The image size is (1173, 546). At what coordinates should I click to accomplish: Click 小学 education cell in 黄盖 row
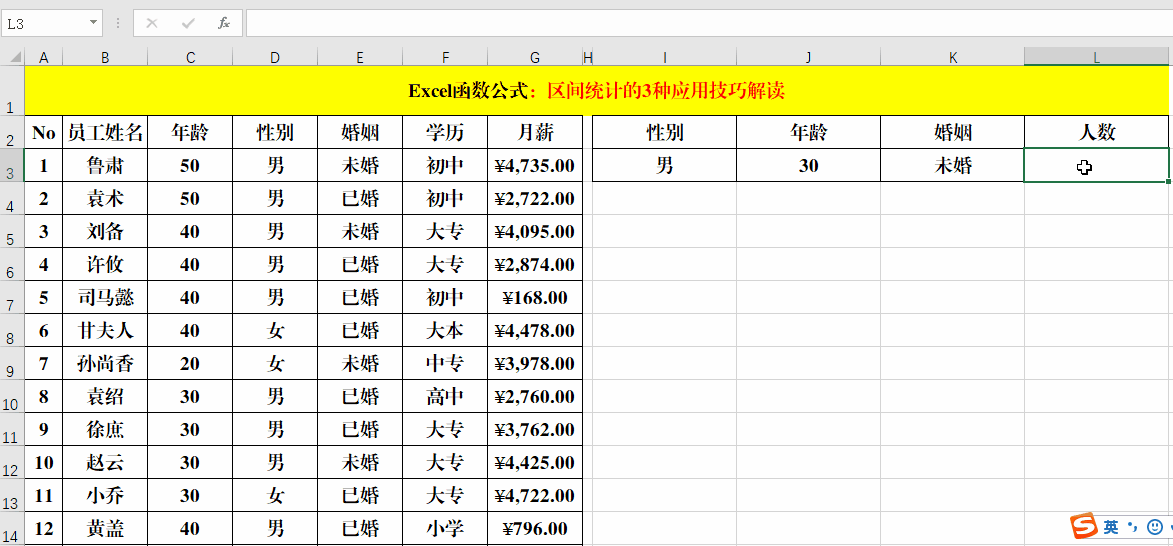click(x=445, y=529)
